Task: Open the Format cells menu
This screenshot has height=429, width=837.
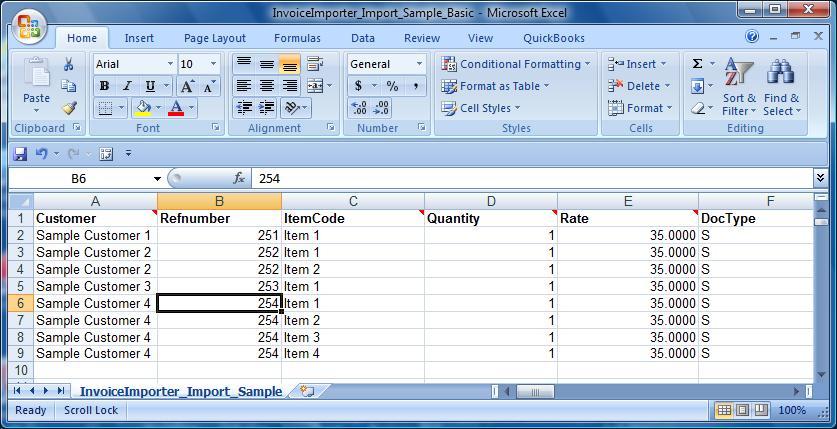Action: (641, 108)
